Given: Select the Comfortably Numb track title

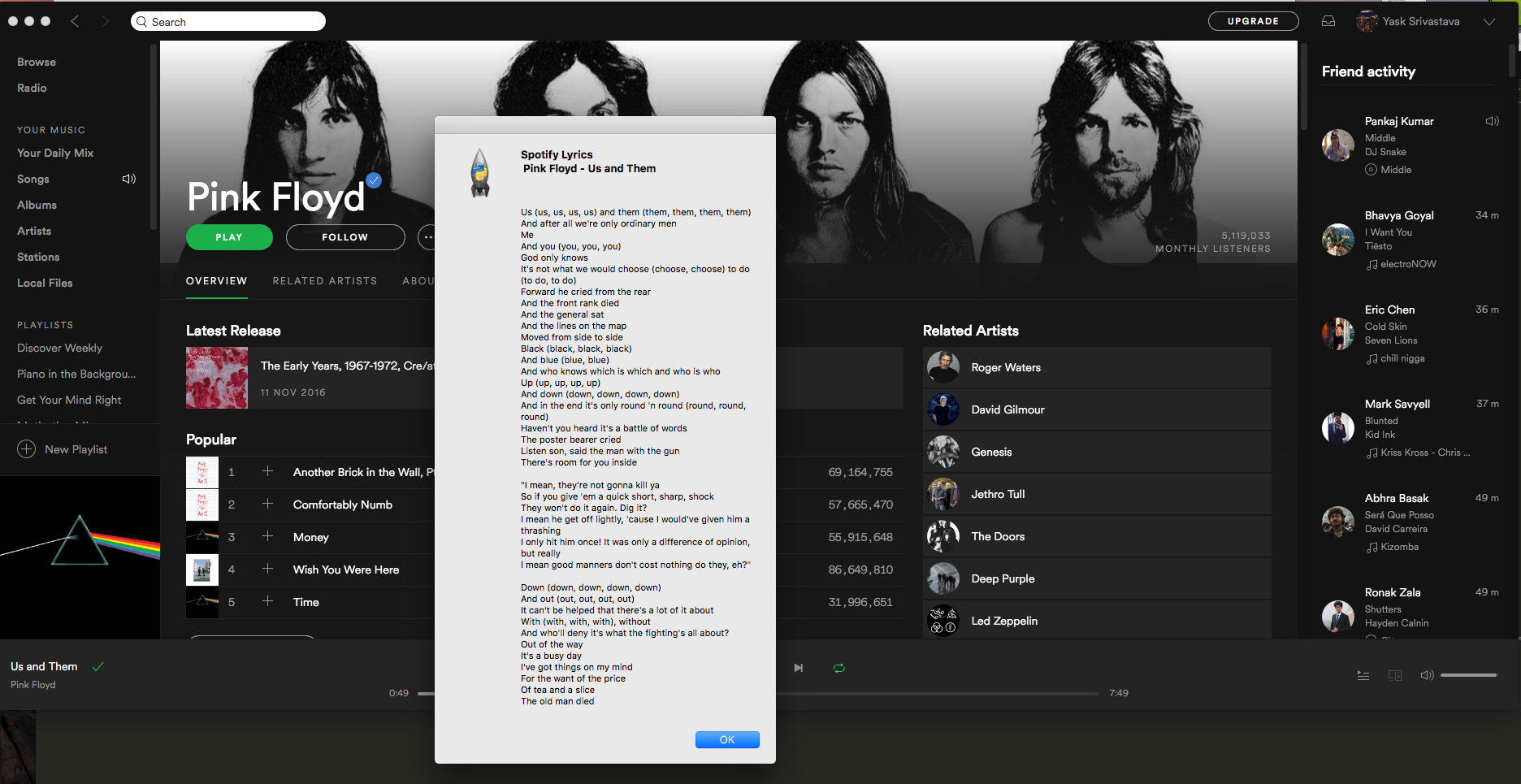Looking at the screenshot, I should [x=343, y=505].
